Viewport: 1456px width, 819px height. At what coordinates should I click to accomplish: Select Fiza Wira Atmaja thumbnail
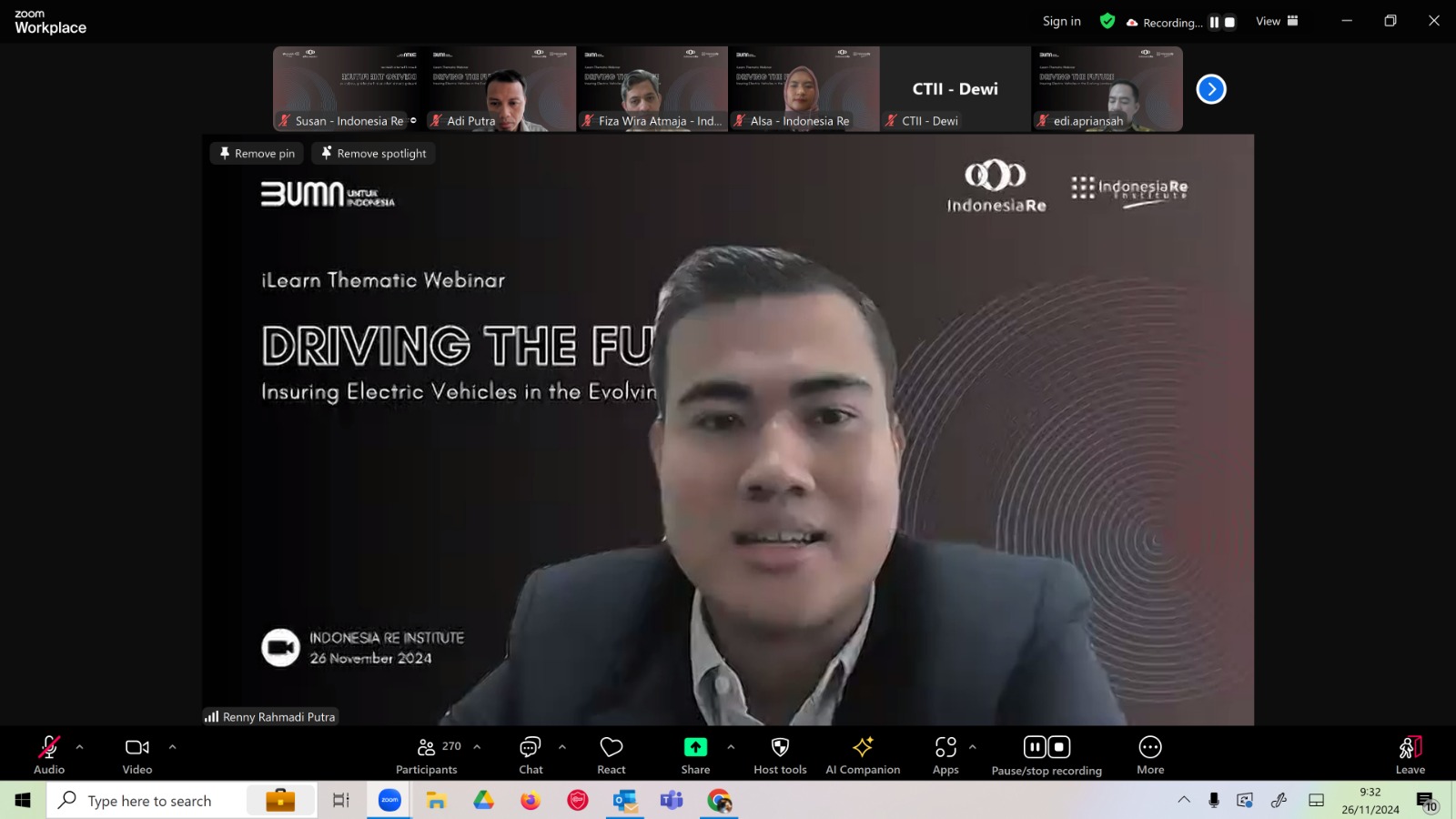(652, 89)
